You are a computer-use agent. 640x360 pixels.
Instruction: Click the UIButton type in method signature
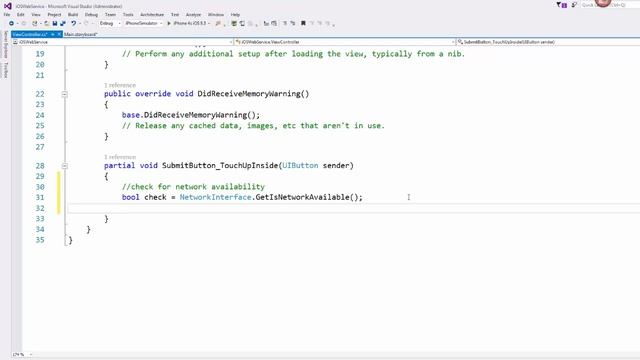click(300, 165)
